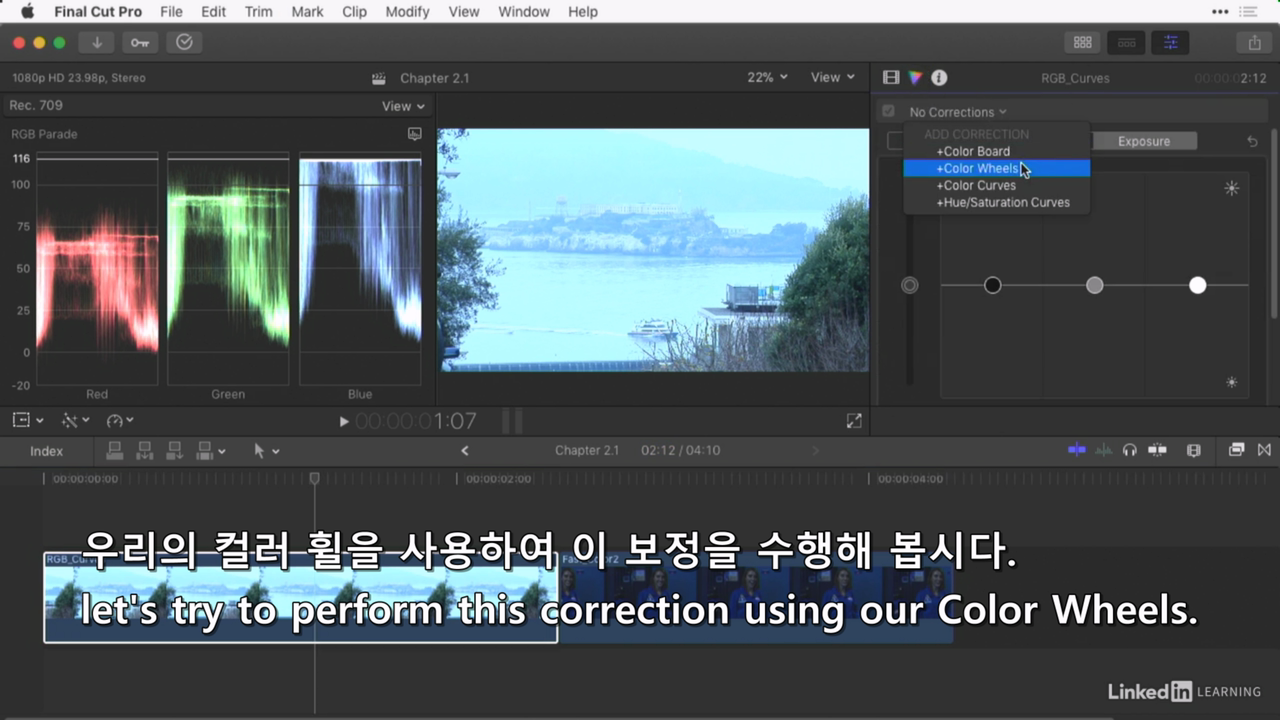Click the scope settings icon near RGB Parade
1280x720 pixels.
(x=414, y=134)
